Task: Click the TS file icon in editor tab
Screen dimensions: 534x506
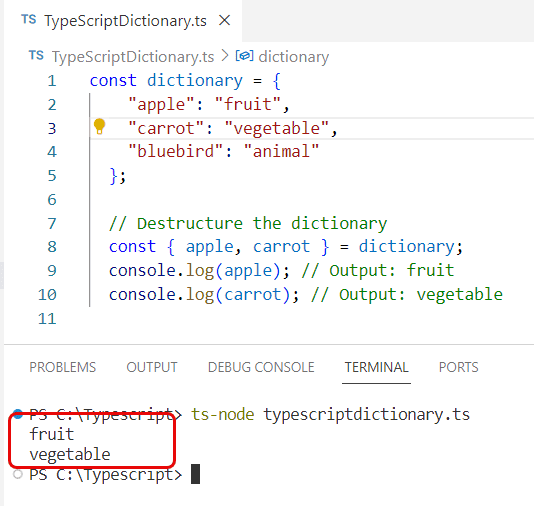Action: tap(29, 19)
